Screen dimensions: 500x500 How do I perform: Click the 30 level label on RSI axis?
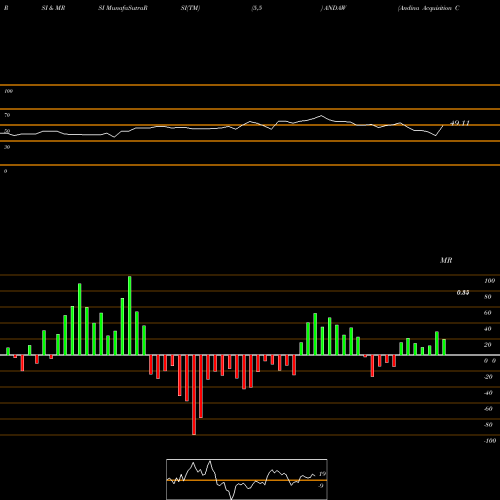click(x=7, y=147)
